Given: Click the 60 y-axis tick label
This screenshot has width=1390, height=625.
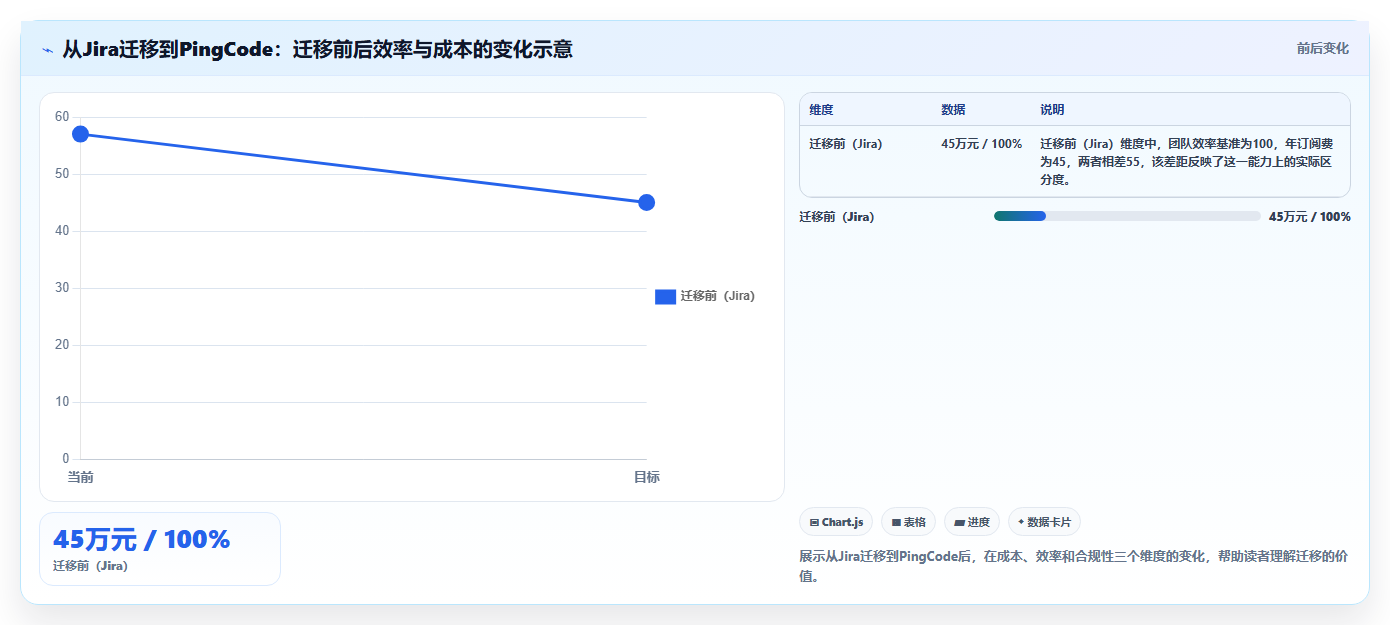Looking at the screenshot, I should pyautogui.click(x=62, y=117).
